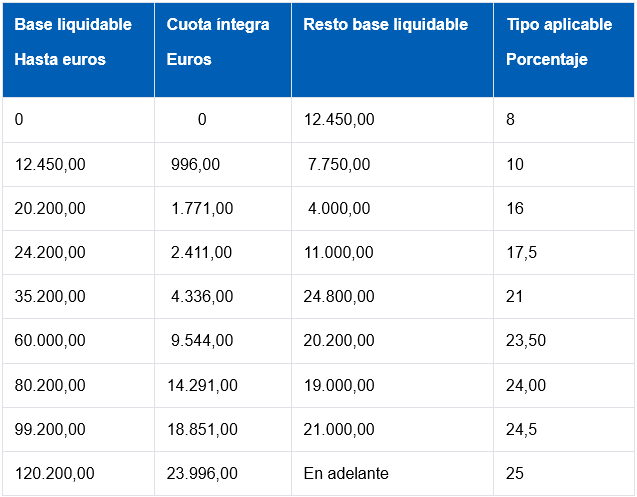Click the 99.200,00 base liquidable cell
The height and width of the screenshot is (497, 637).
tap(50, 428)
